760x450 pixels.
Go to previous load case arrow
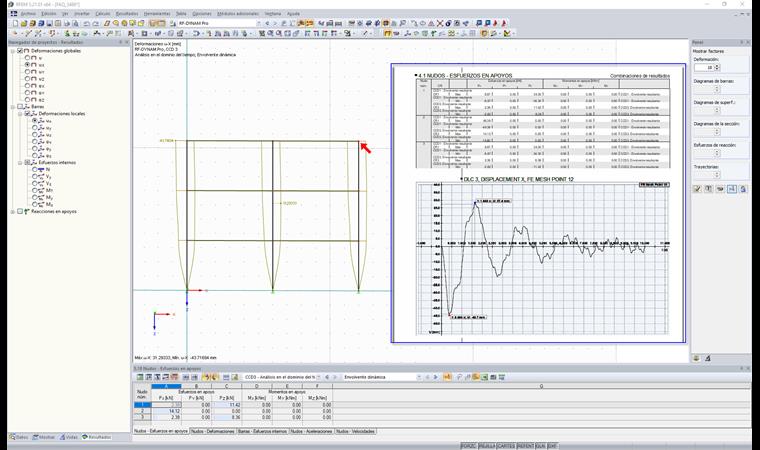(x=267, y=23)
